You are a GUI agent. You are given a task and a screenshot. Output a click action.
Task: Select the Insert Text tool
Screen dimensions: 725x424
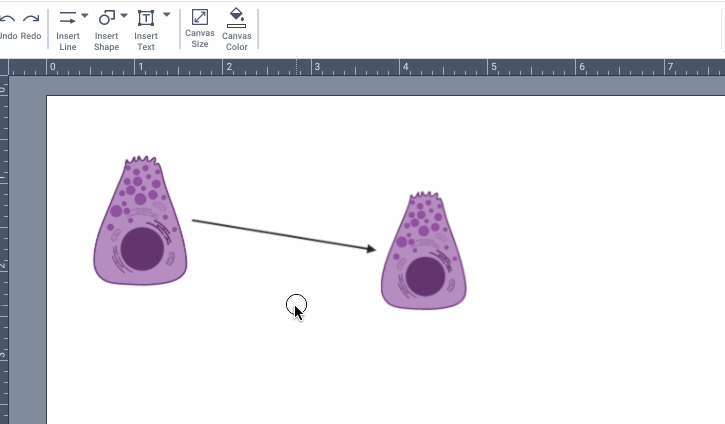145,18
